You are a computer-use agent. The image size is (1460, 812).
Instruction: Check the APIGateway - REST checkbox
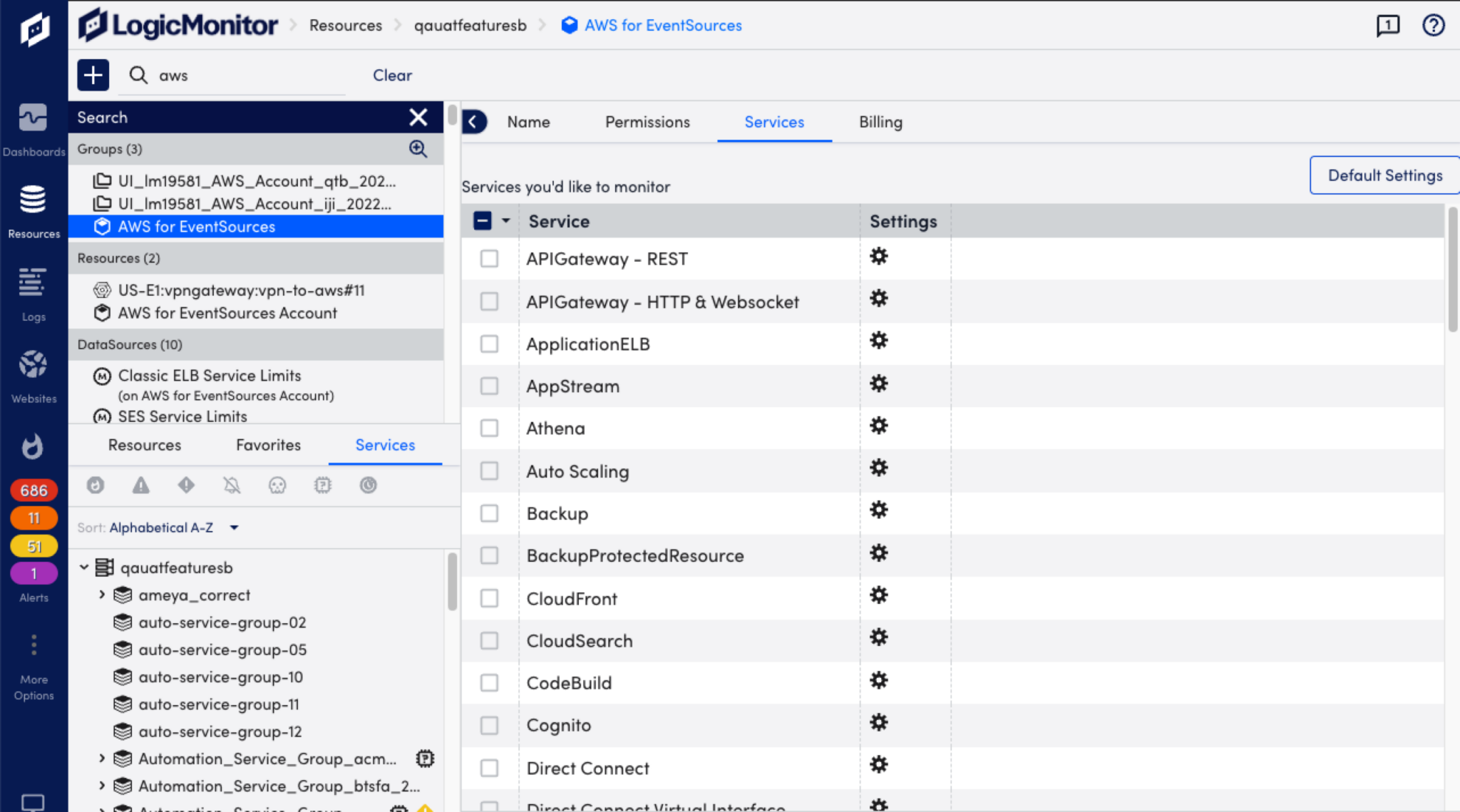pyautogui.click(x=489, y=259)
